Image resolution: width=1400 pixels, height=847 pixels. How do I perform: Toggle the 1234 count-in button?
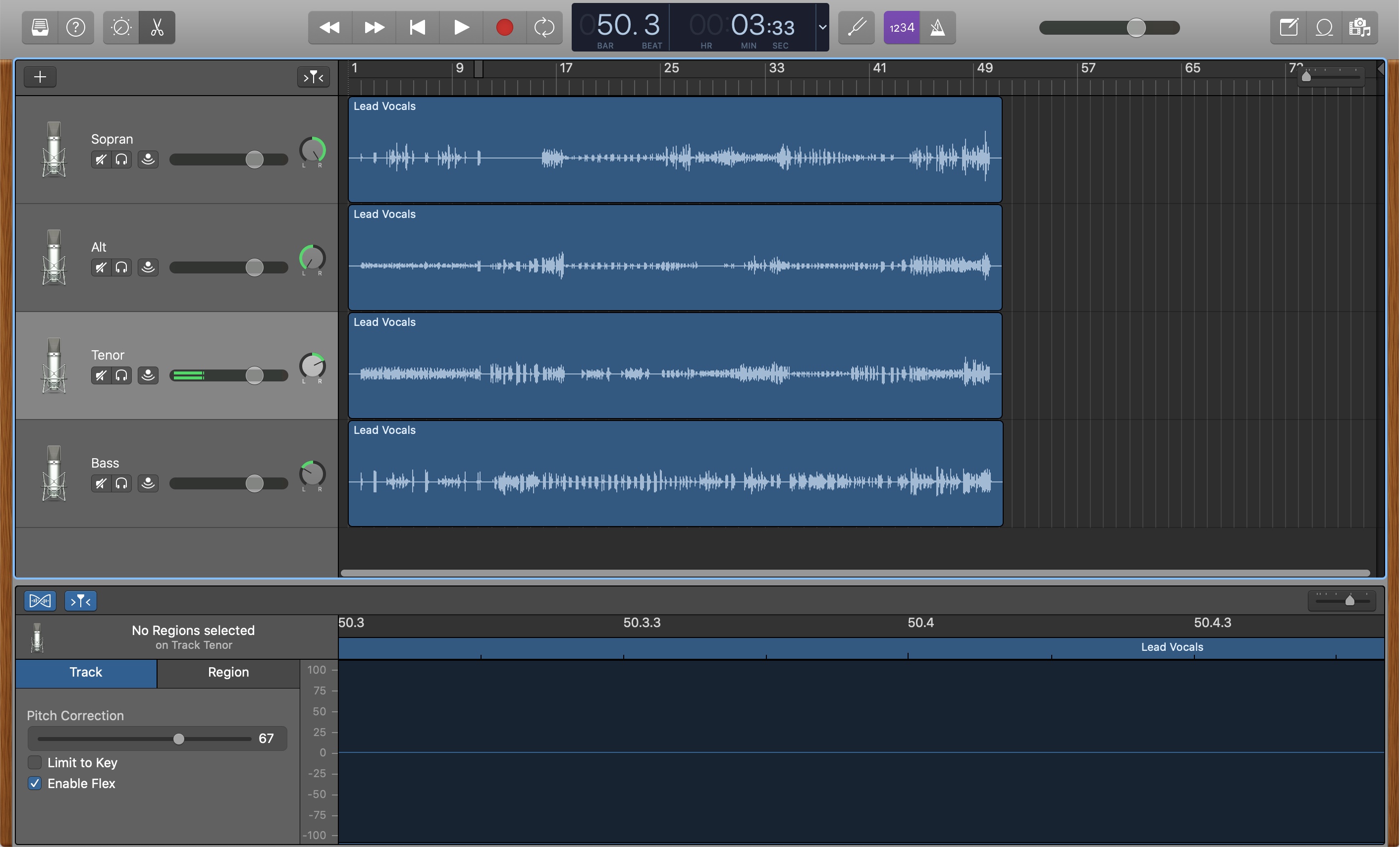coord(902,27)
